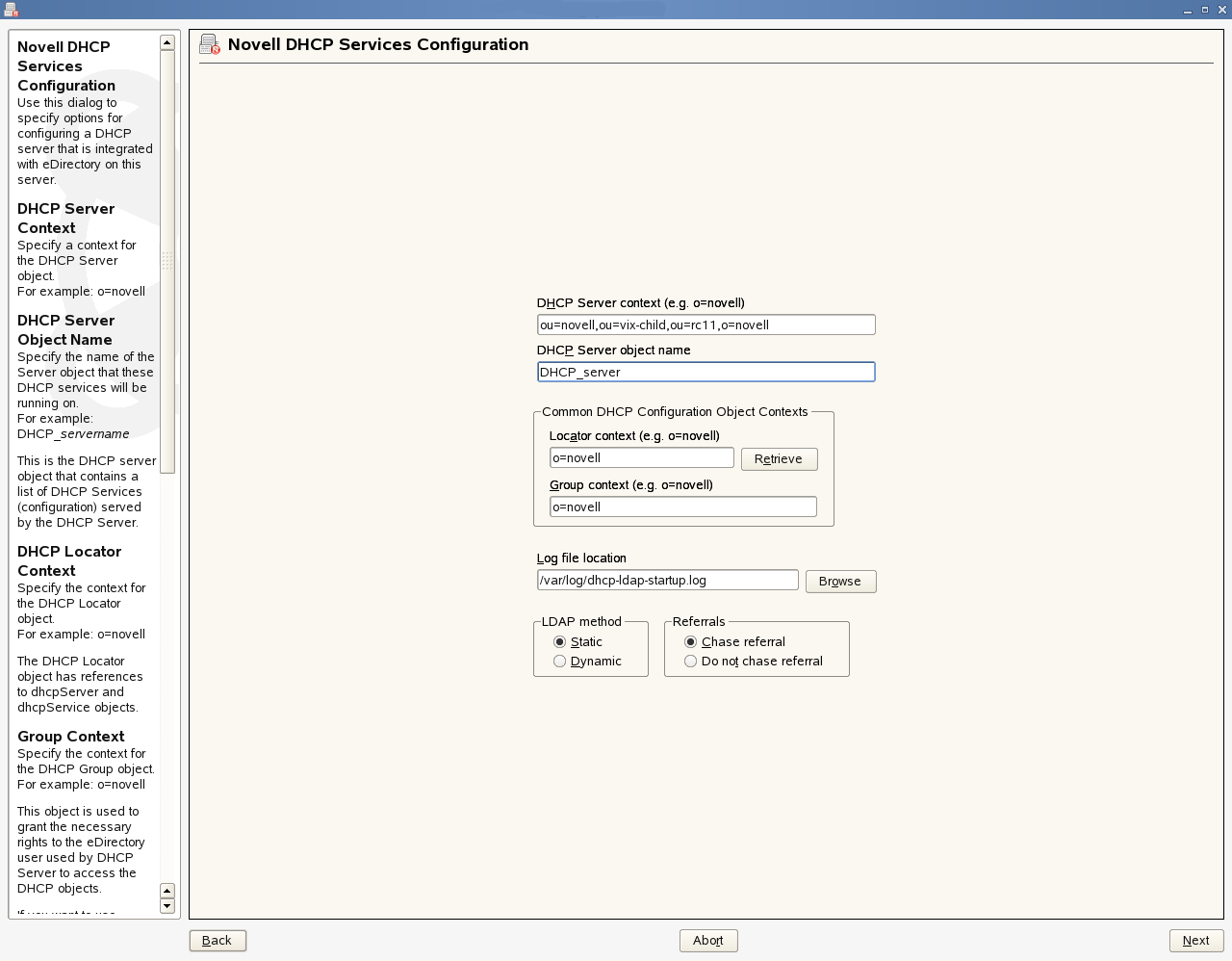Edit the Group context field
This screenshot has width=1232, height=961.
coord(683,506)
